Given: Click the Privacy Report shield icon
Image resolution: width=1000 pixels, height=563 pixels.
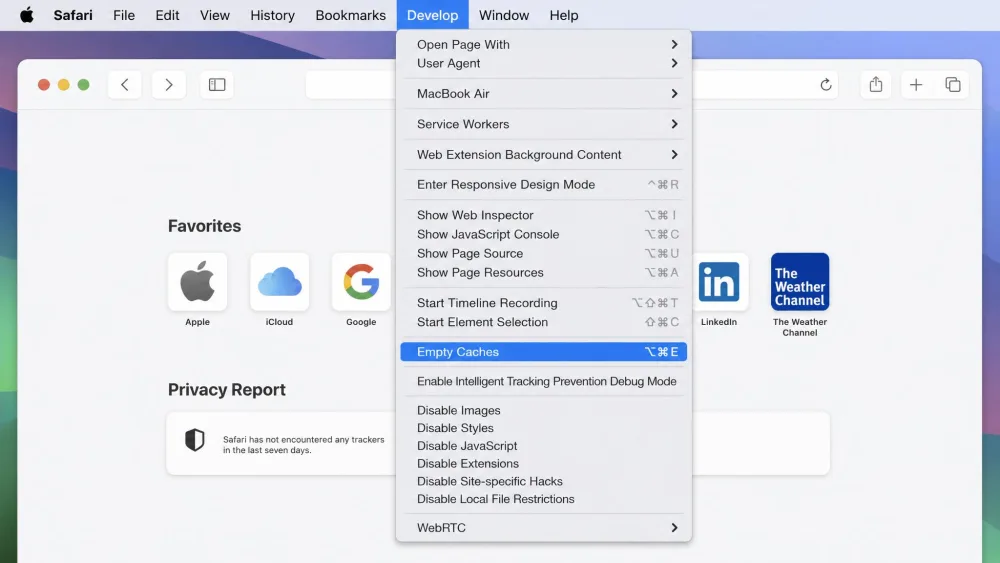Looking at the screenshot, I should click(195, 440).
